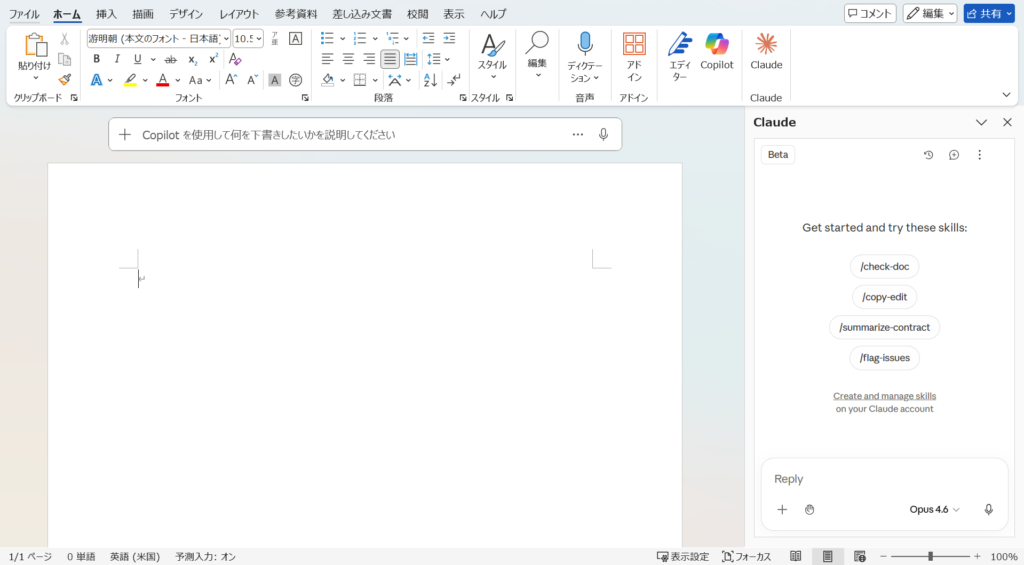1024x565 pixels.
Task: Toggle bold formatting
Action: [x=96, y=59]
